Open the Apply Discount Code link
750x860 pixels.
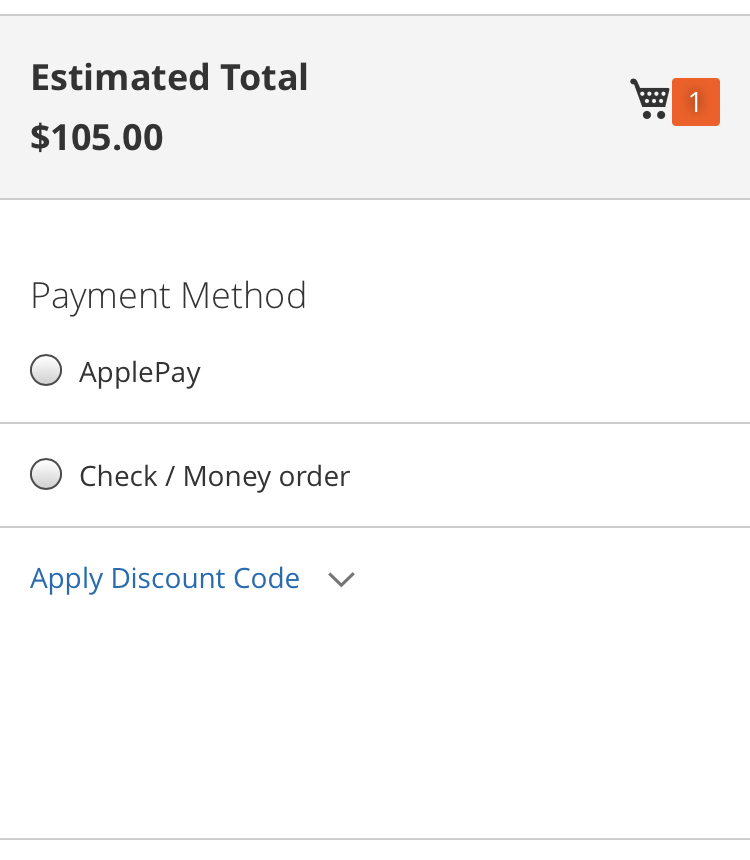point(165,579)
